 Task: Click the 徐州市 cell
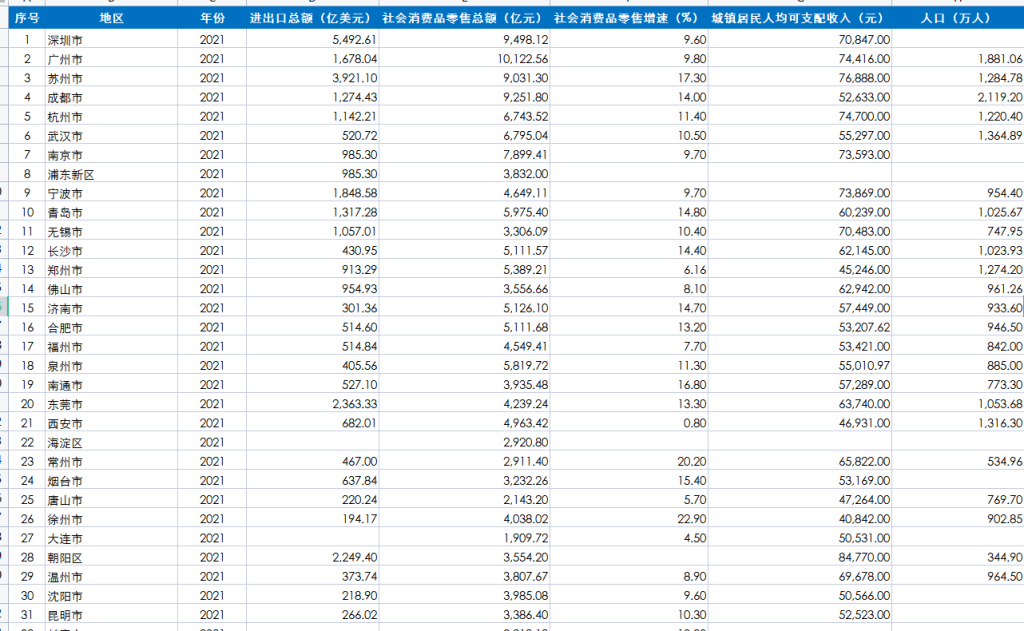(111, 519)
